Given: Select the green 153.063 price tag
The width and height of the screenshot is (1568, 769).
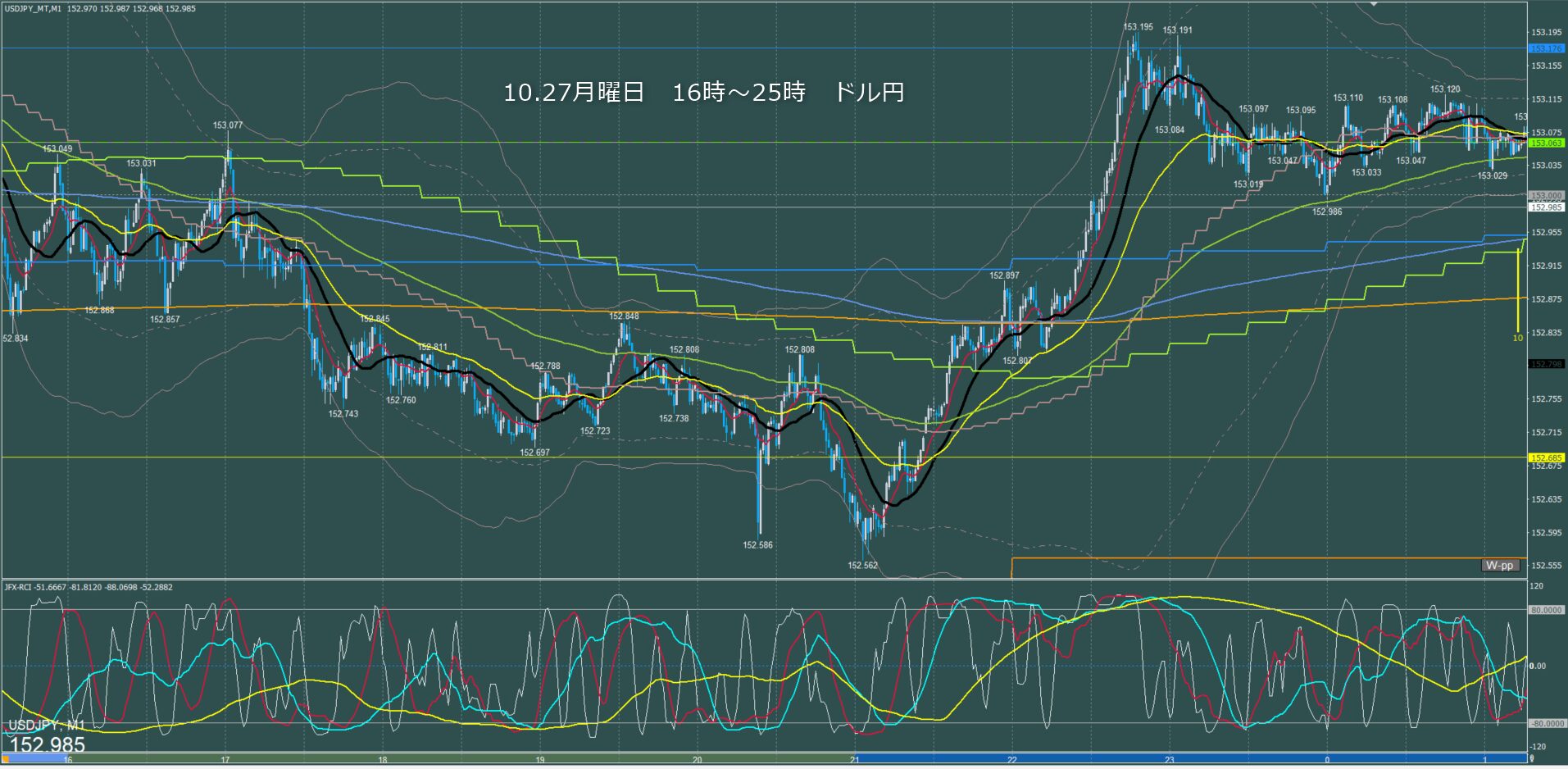Looking at the screenshot, I should pyautogui.click(x=1546, y=143).
